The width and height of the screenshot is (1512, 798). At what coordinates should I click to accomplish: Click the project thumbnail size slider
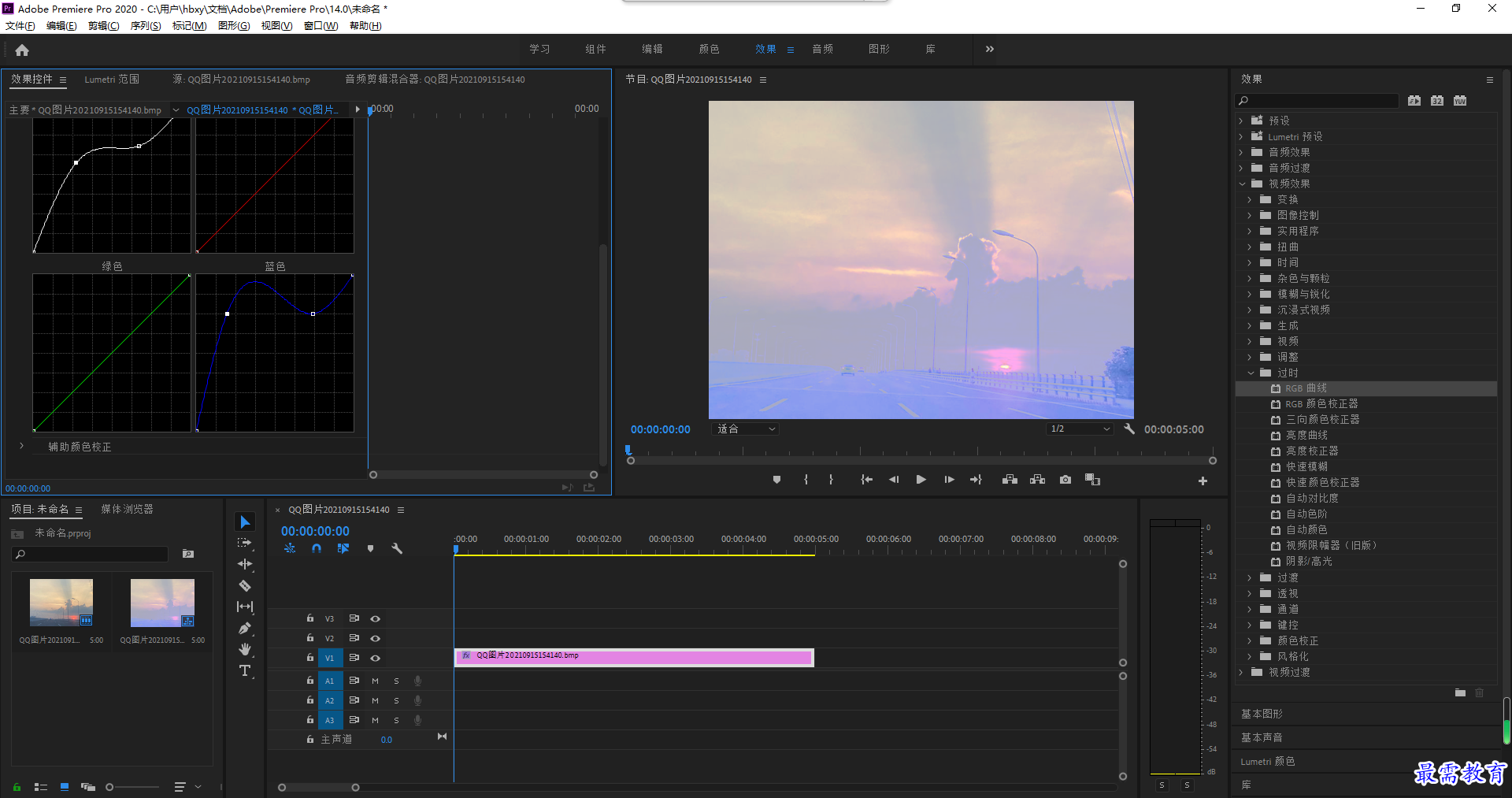(x=132, y=787)
